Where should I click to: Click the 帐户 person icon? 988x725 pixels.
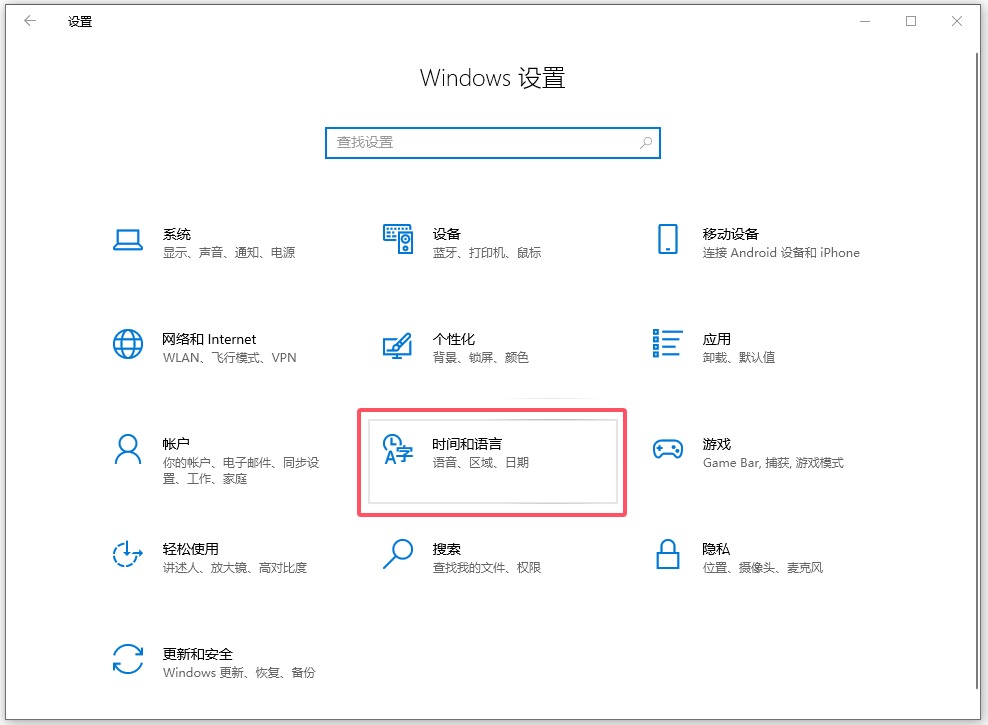[128, 449]
